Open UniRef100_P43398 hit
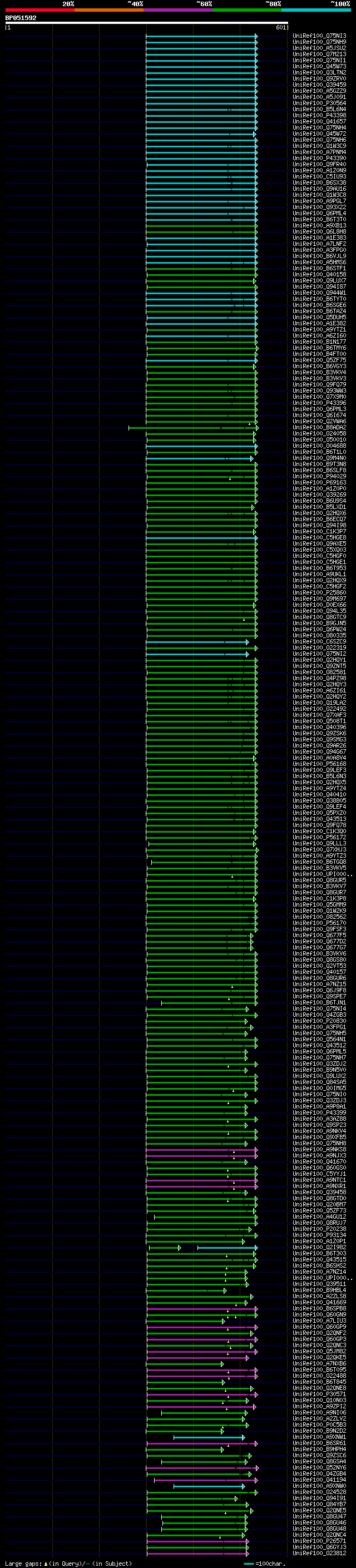This screenshot has height=1568, width=356. point(319,115)
